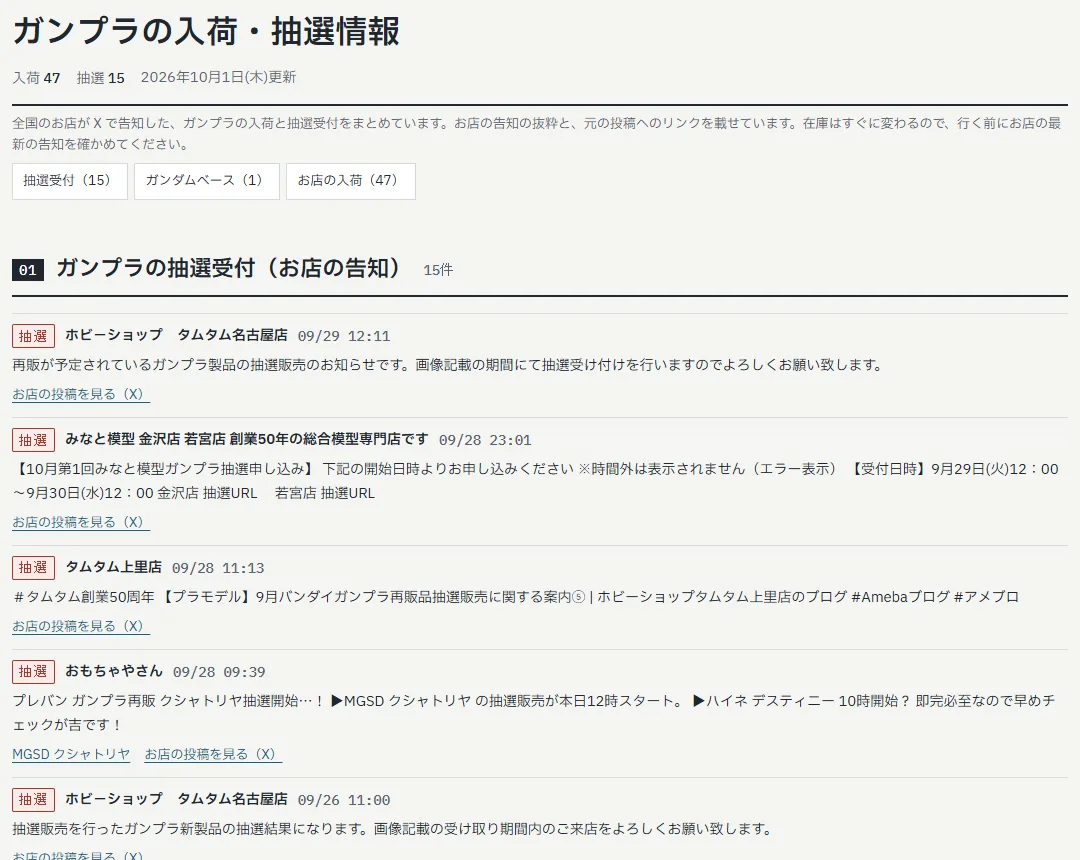Open お店の投稿を見る link under みなと模型 post

pos(81,523)
